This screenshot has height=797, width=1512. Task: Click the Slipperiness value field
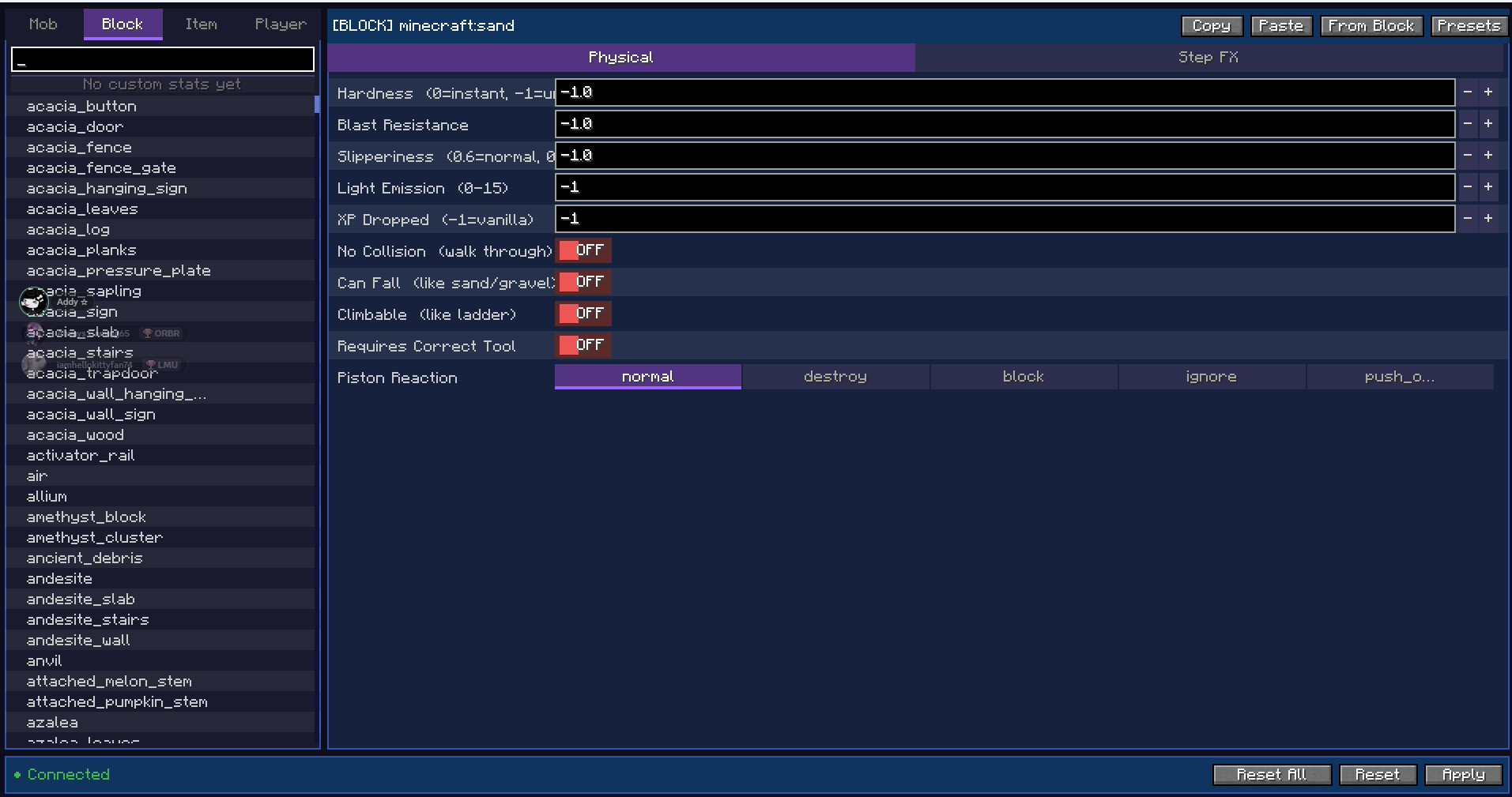click(1005, 156)
